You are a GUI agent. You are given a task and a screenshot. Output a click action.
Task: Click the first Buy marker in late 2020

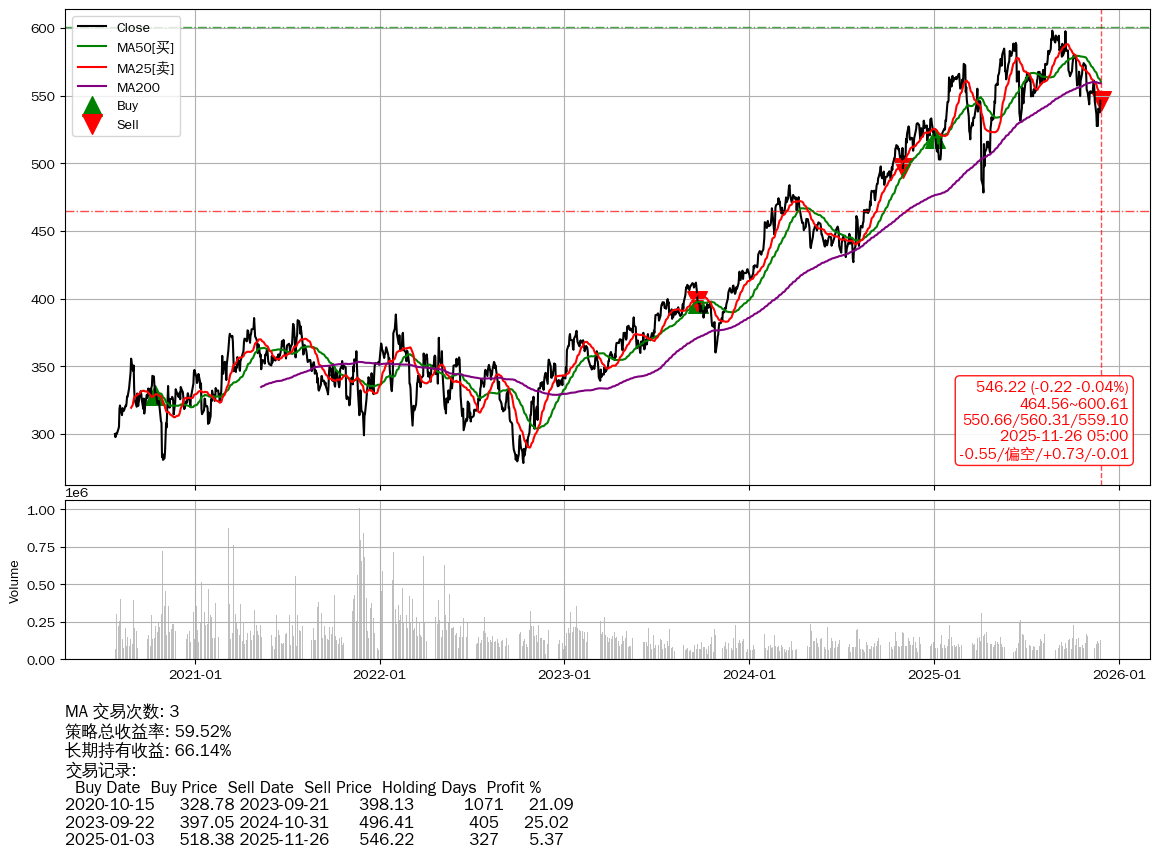(153, 394)
